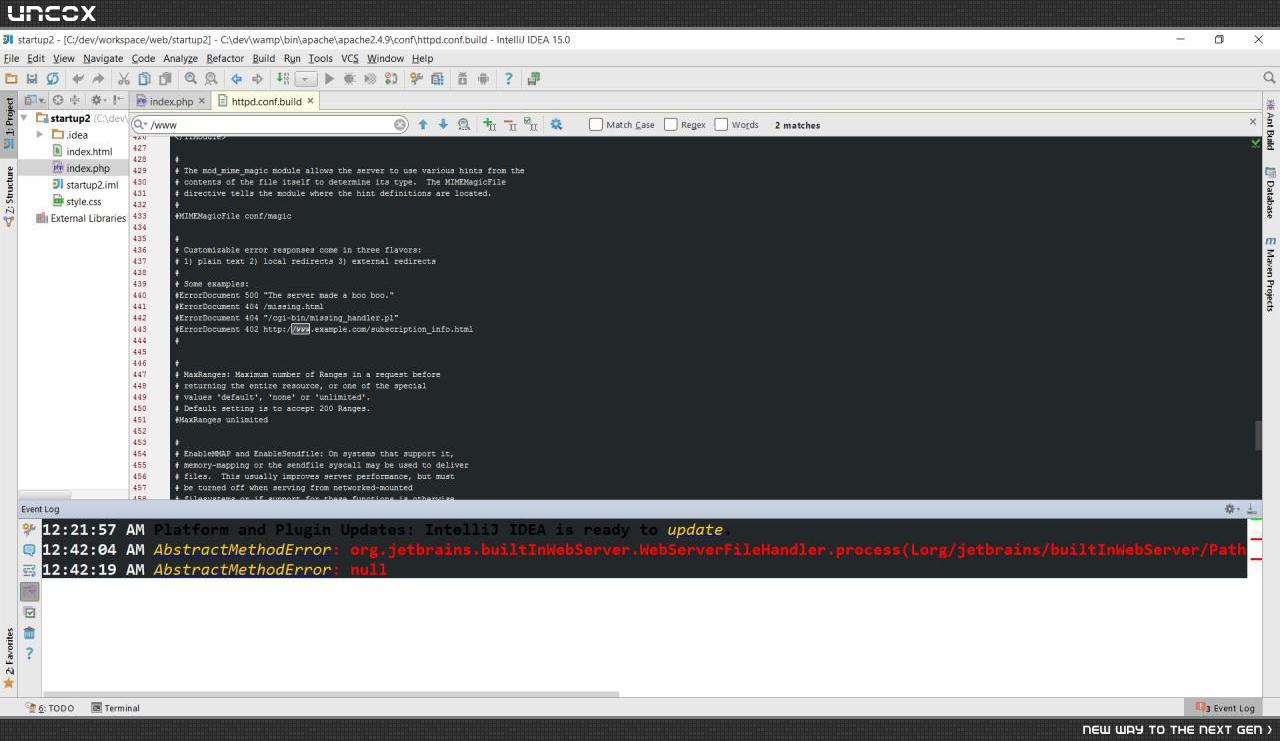Viewport: 1280px width, 741px height.
Task: Click the Copy toolbar icon
Action: click(144, 78)
